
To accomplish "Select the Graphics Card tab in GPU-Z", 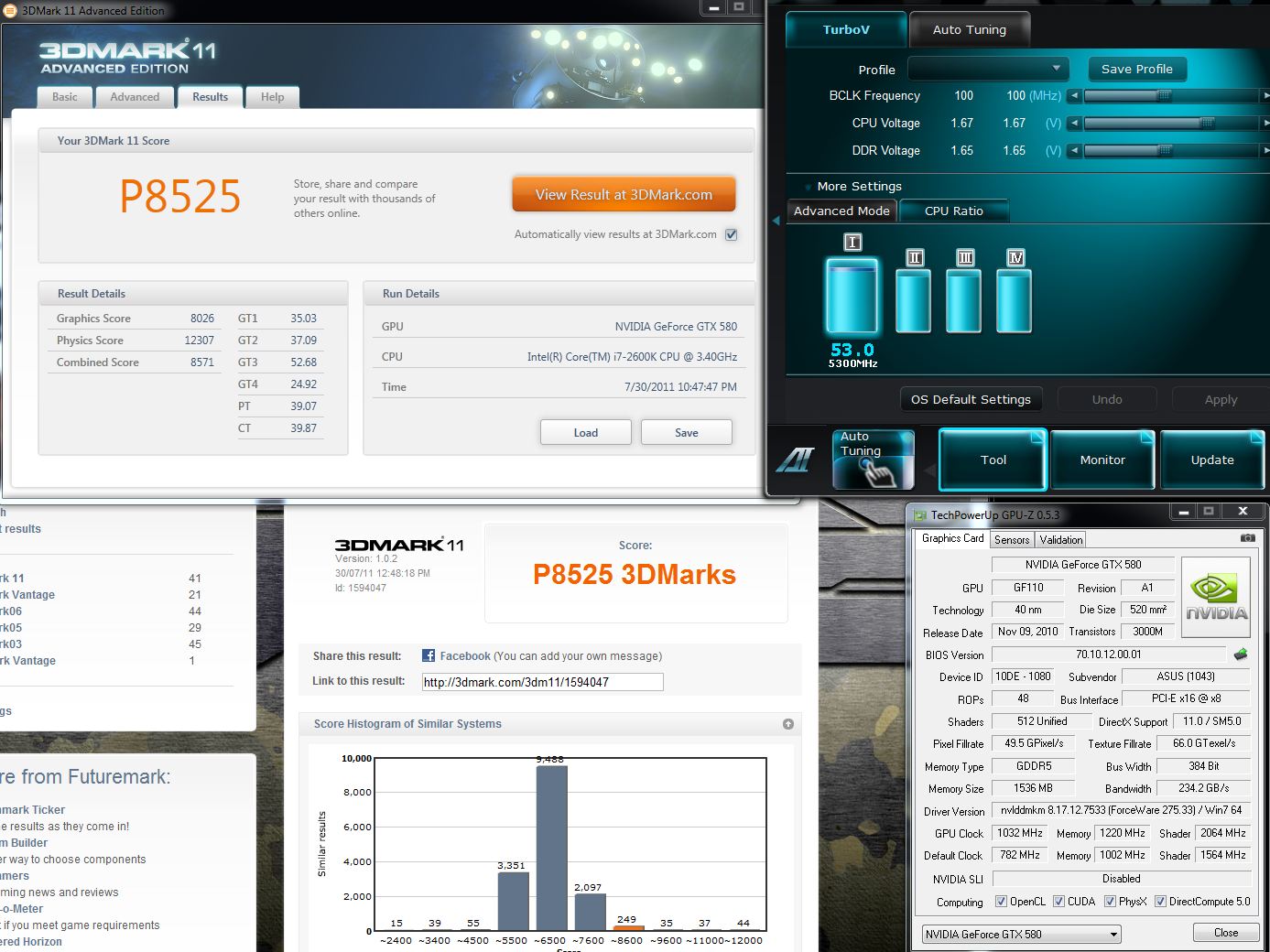I will click(952, 538).
